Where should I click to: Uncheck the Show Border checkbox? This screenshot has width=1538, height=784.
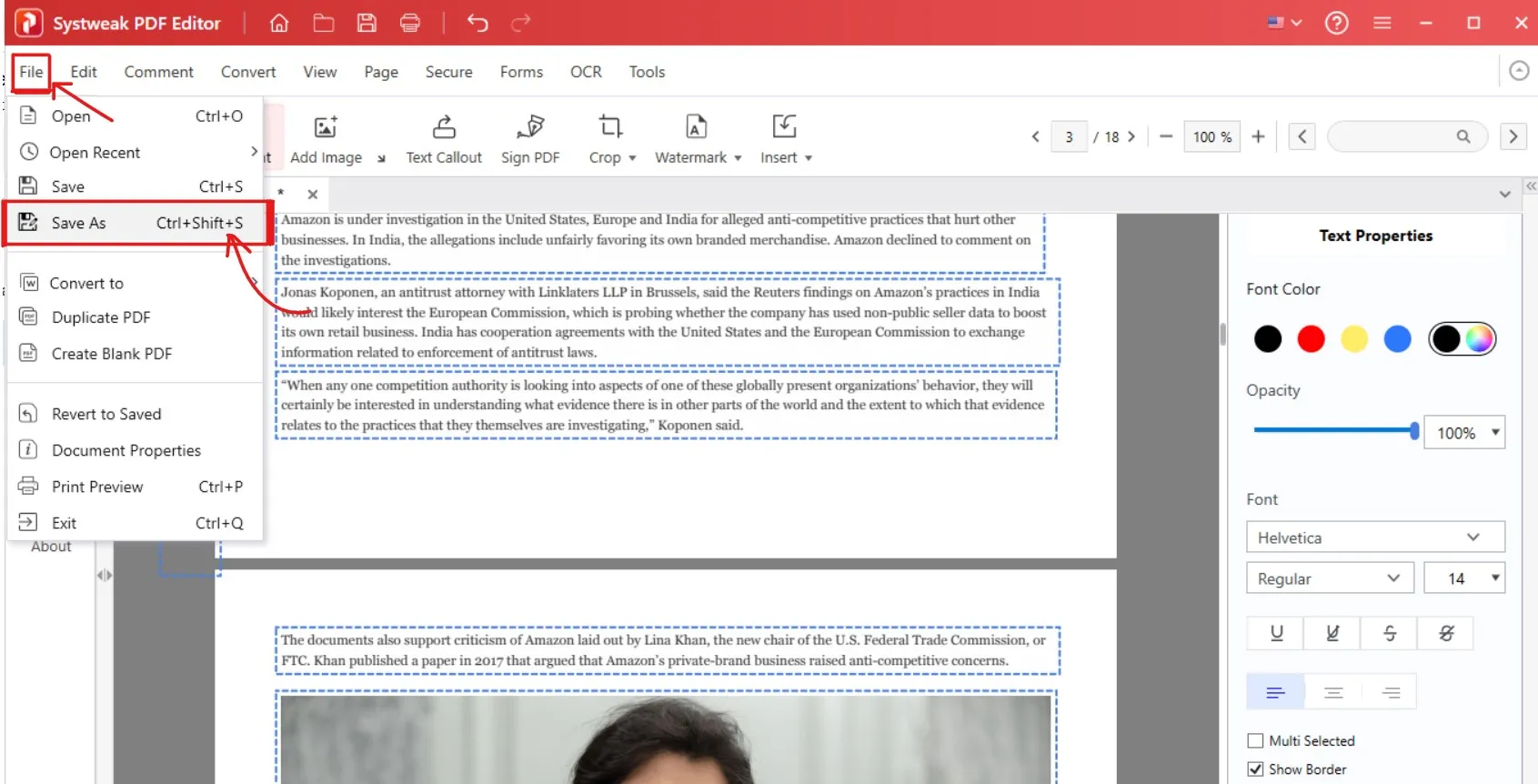coord(1256,769)
